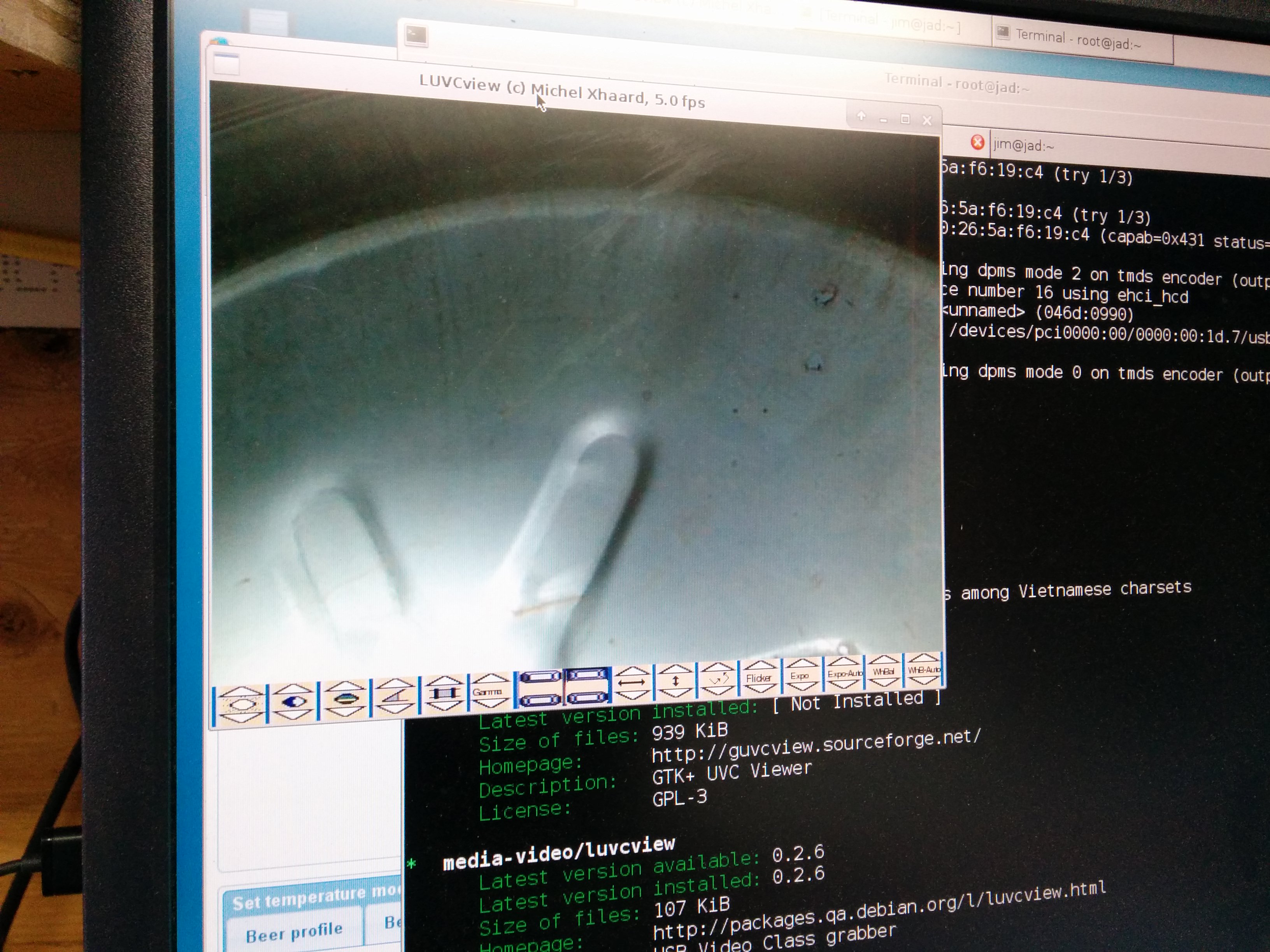1270x952 pixels.
Task: Click the Flicker control
Action: [758, 678]
